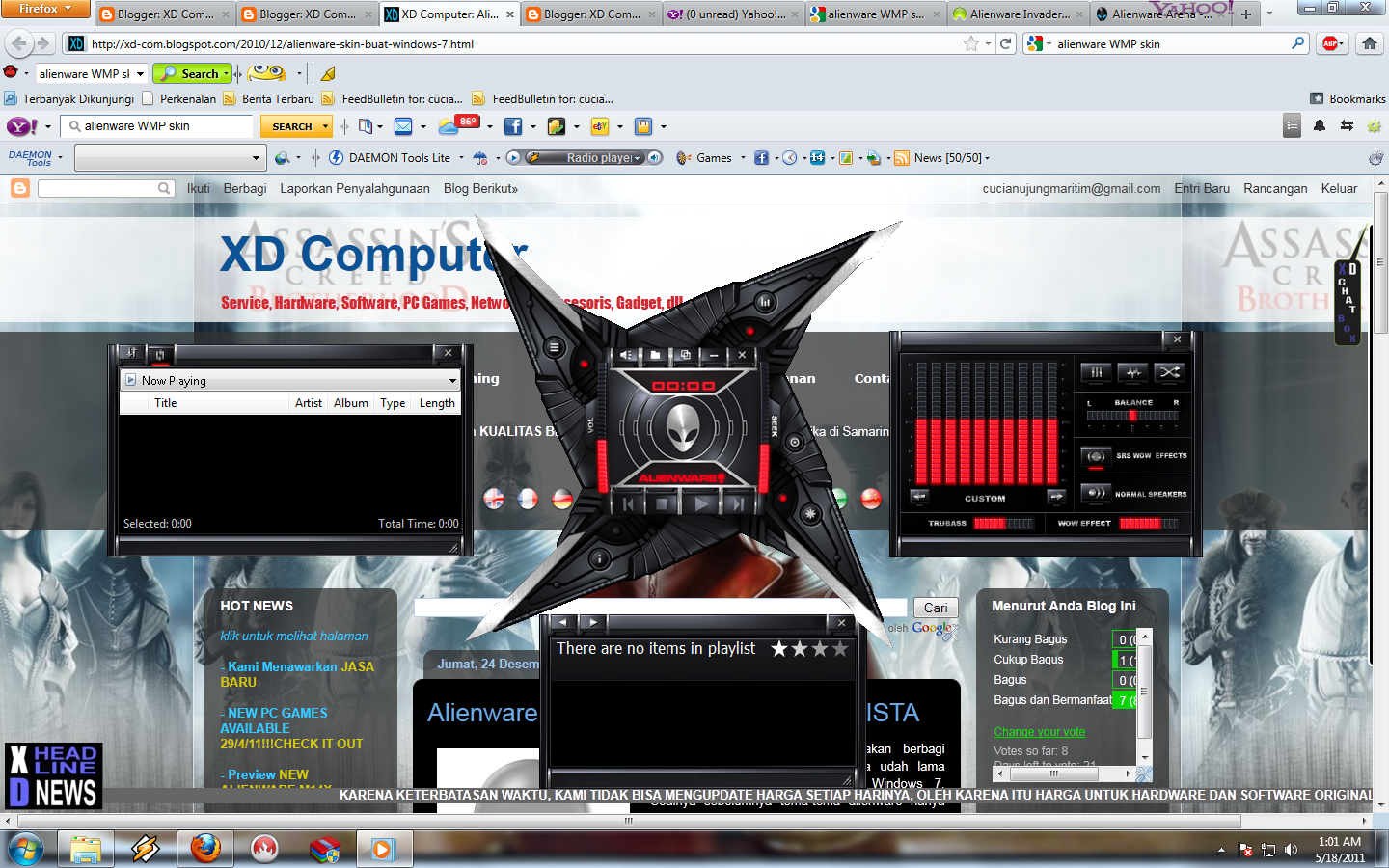
Task: Adjust the BALANCE slider
Action: (1132, 416)
